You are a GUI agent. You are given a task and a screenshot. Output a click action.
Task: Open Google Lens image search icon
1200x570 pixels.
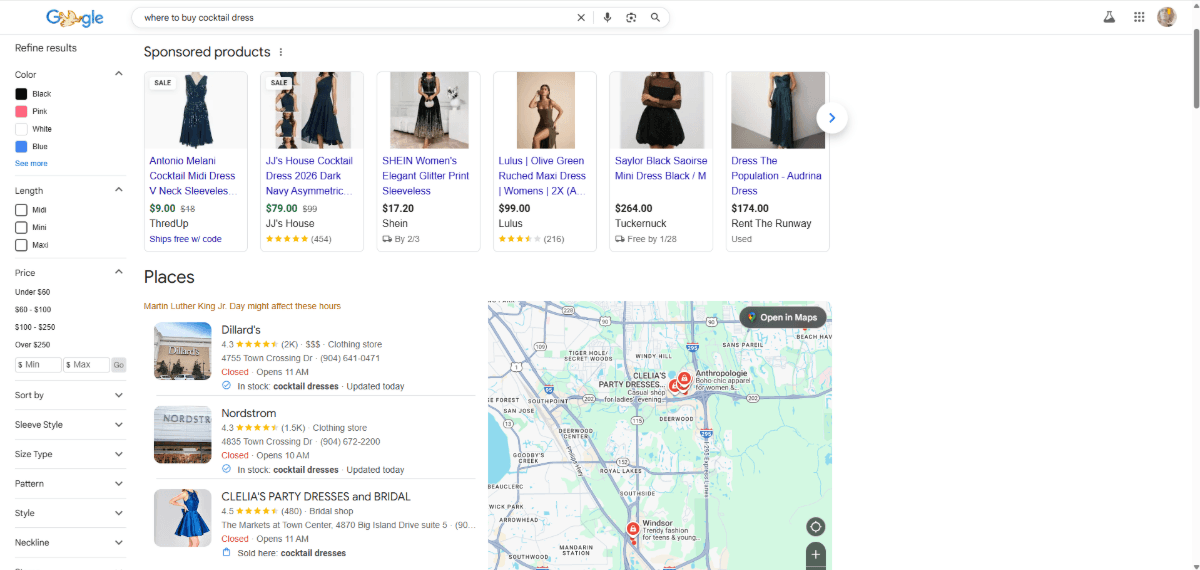pyautogui.click(x=631, y=17)
